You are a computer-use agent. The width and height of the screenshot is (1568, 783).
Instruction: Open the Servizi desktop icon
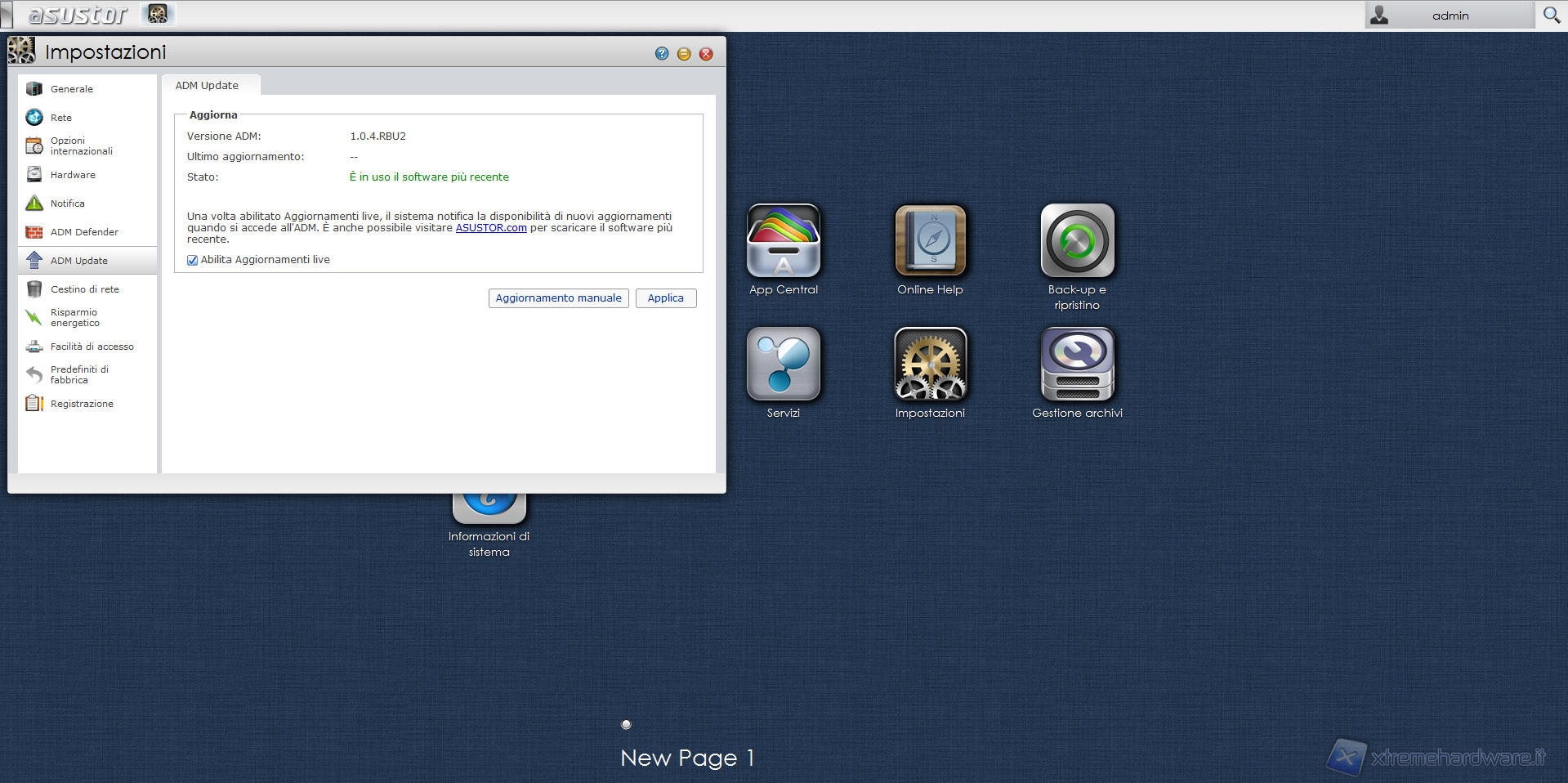click(783, 365)
